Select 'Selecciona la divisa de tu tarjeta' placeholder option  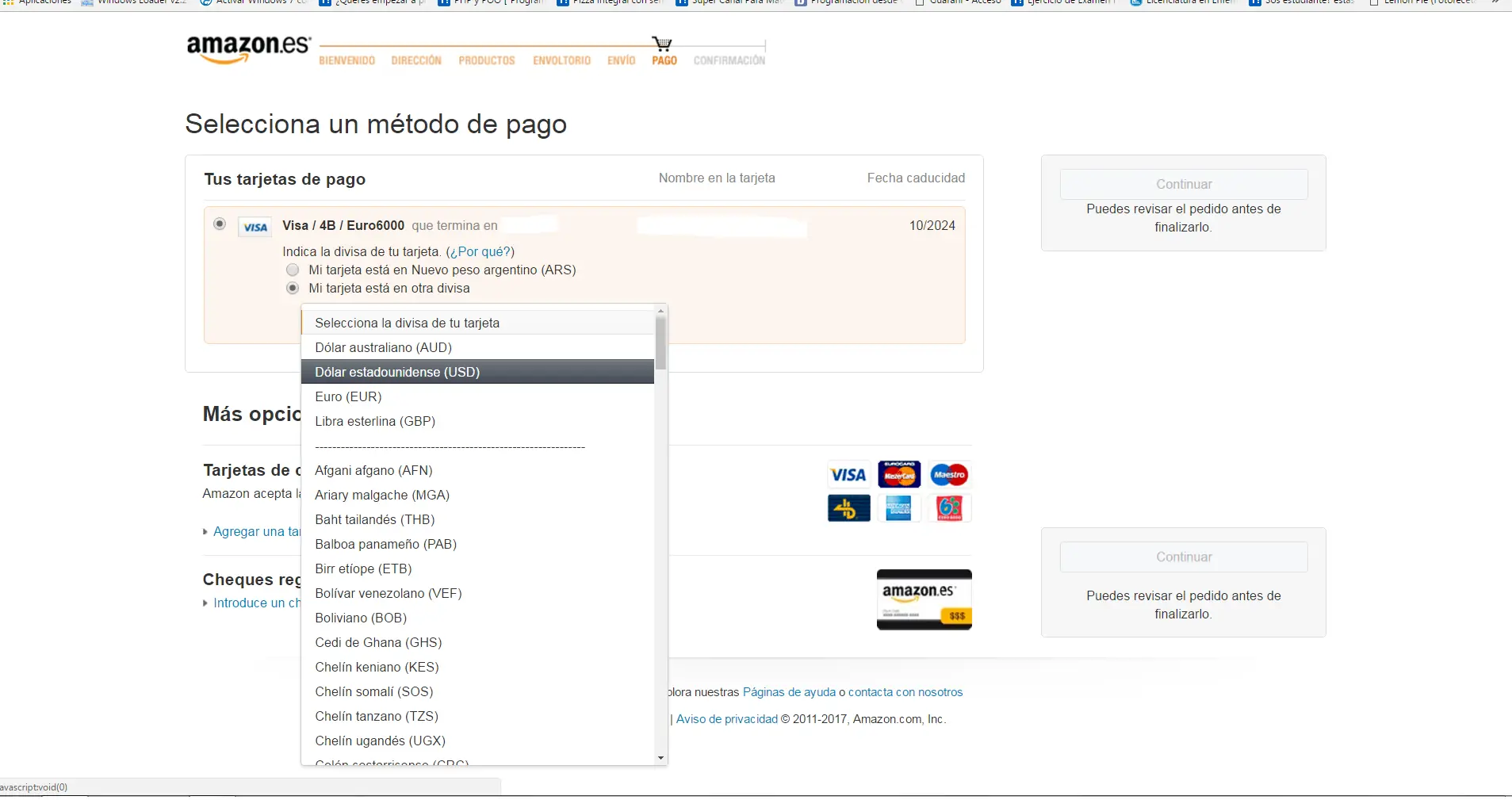477,323
